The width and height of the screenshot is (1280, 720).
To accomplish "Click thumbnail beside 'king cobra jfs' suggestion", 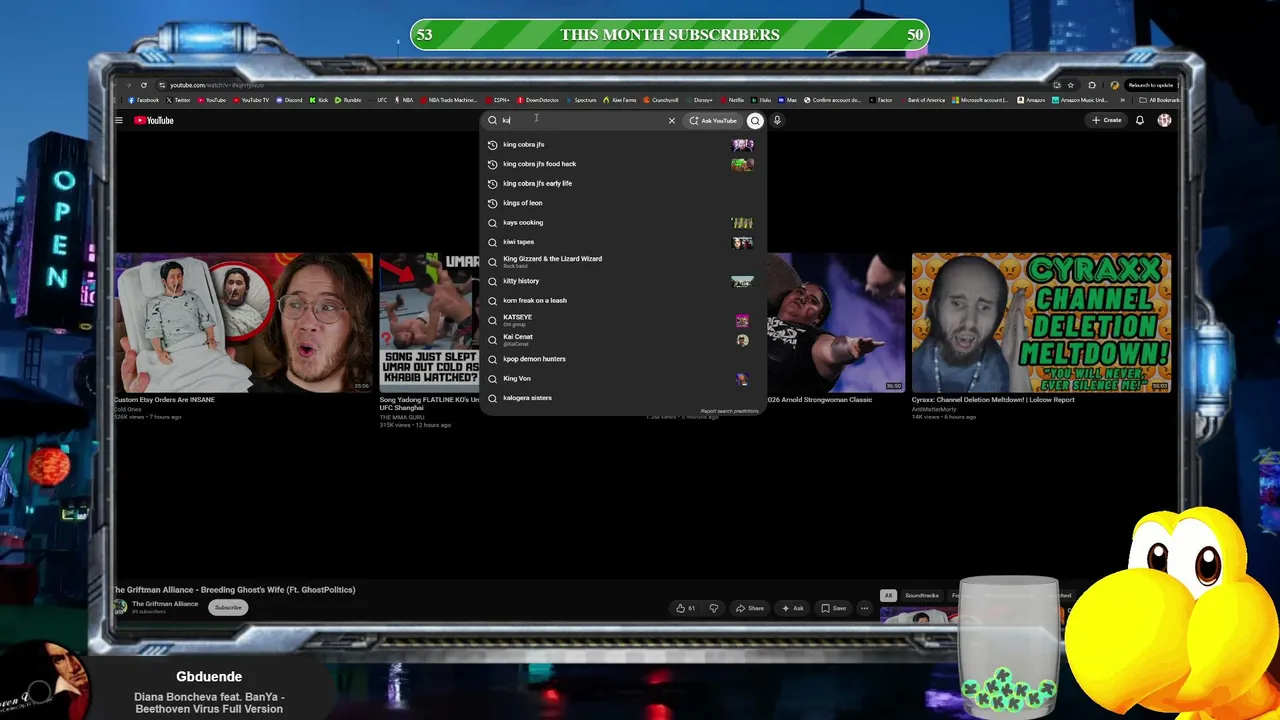I will [x=742, y=144].
